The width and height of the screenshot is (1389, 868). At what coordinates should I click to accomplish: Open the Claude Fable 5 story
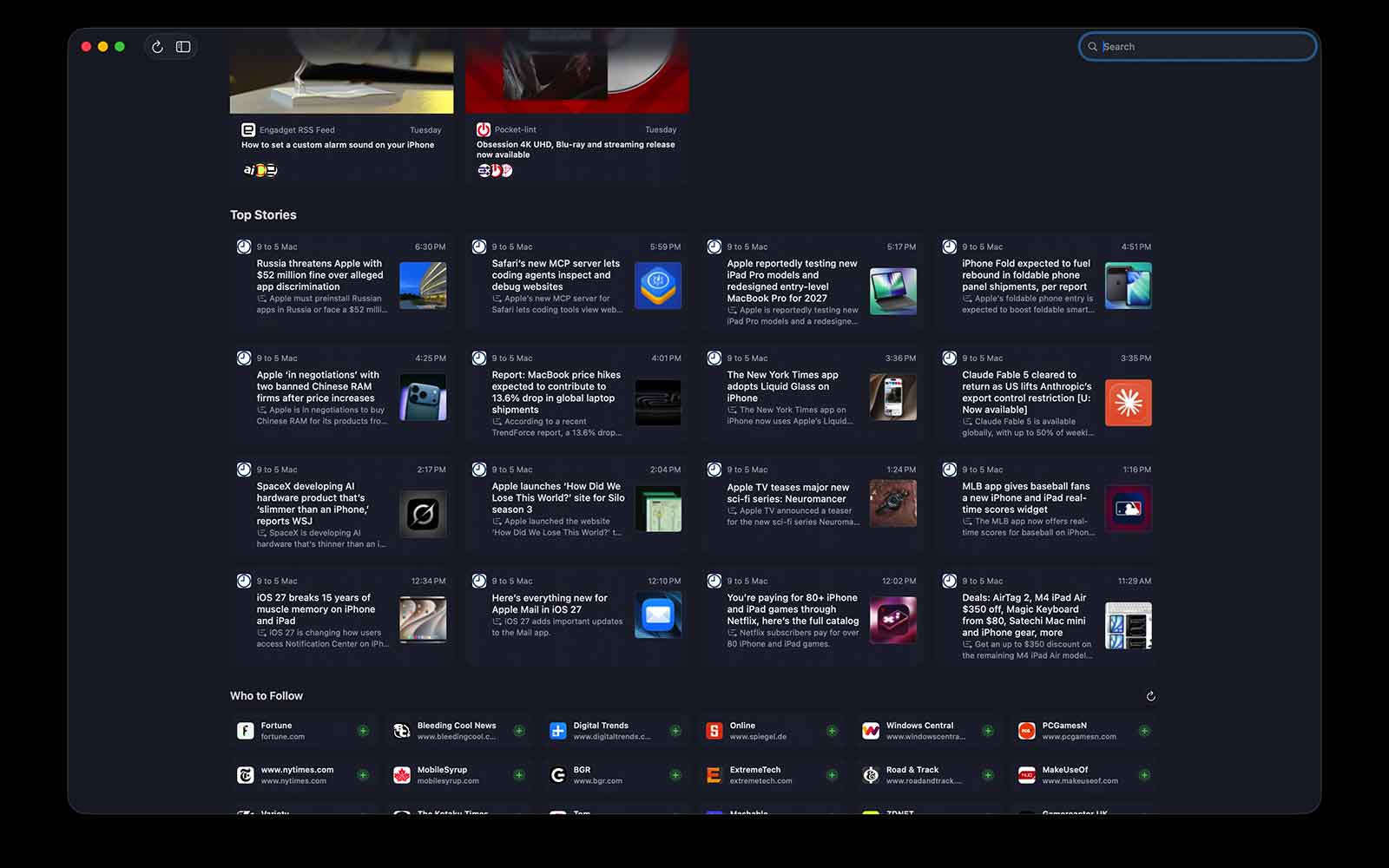[x=1047, y=394]
